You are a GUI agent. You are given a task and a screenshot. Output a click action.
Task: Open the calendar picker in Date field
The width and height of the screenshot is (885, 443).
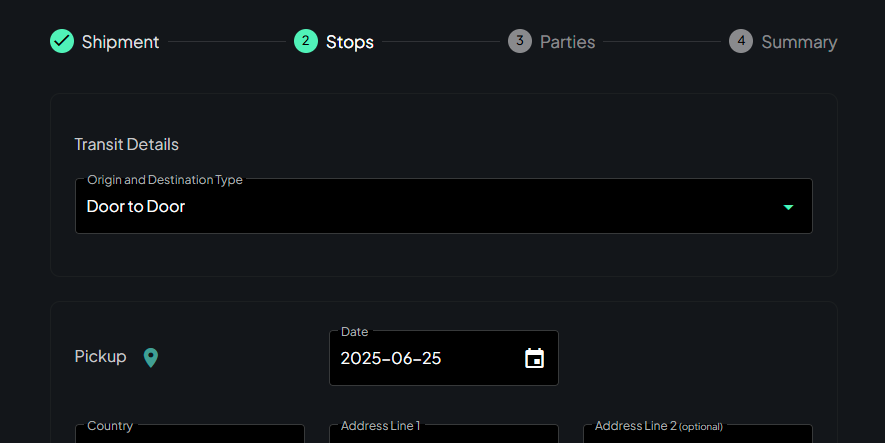535,358
